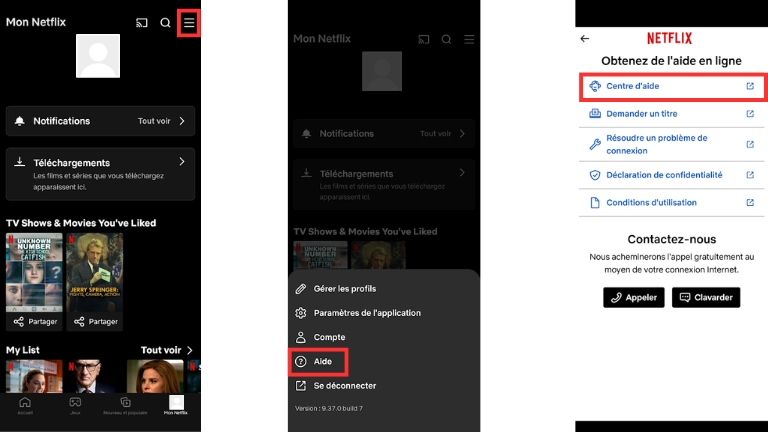Open Paramètres de l'application
768x432 pixels.
(364, 313)
